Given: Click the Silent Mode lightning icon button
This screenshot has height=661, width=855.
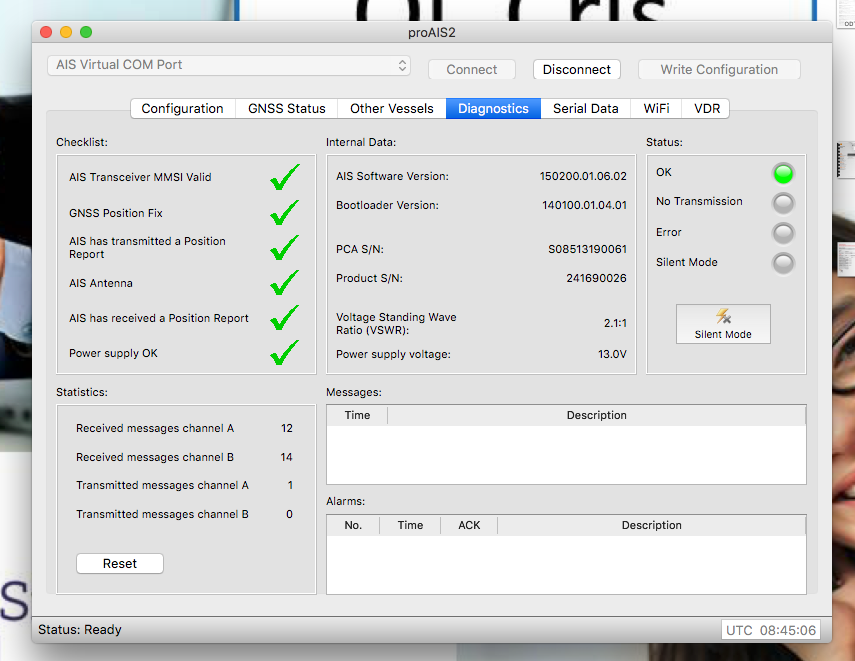Looking at the screenshot, I should click(x=723, y=324).
